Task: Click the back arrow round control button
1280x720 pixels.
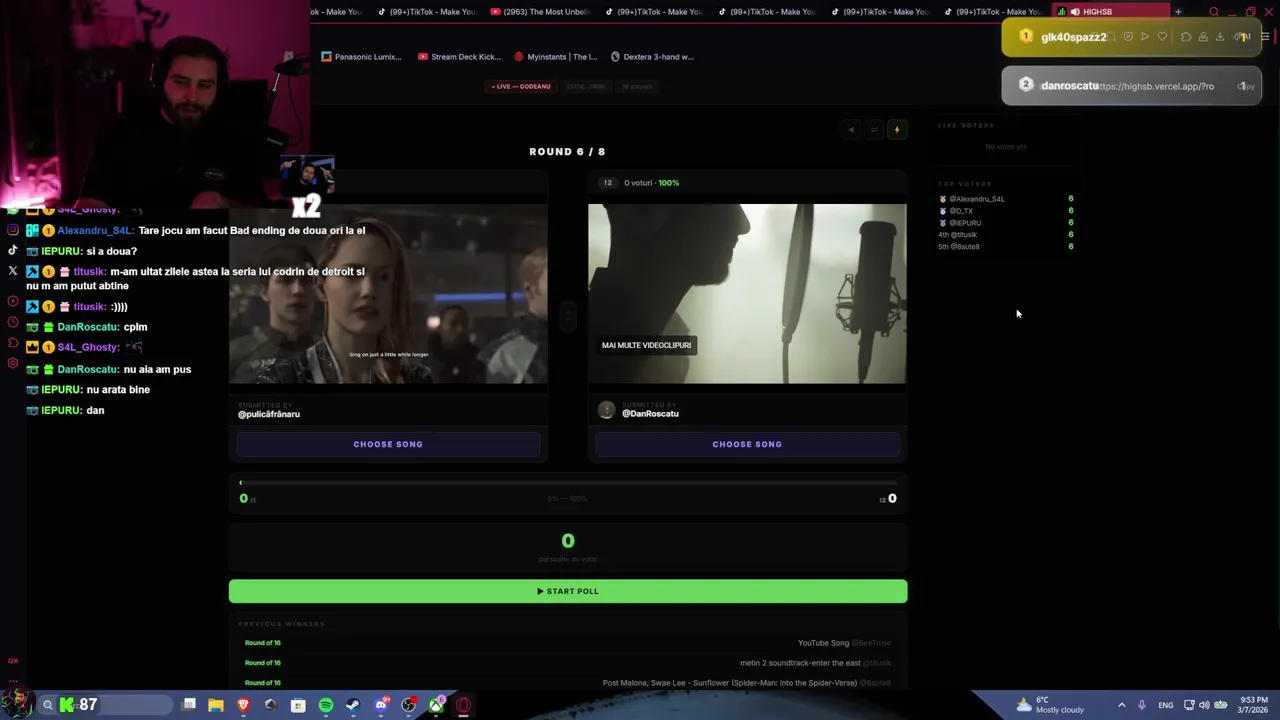Action: click(x=851, y=129)
